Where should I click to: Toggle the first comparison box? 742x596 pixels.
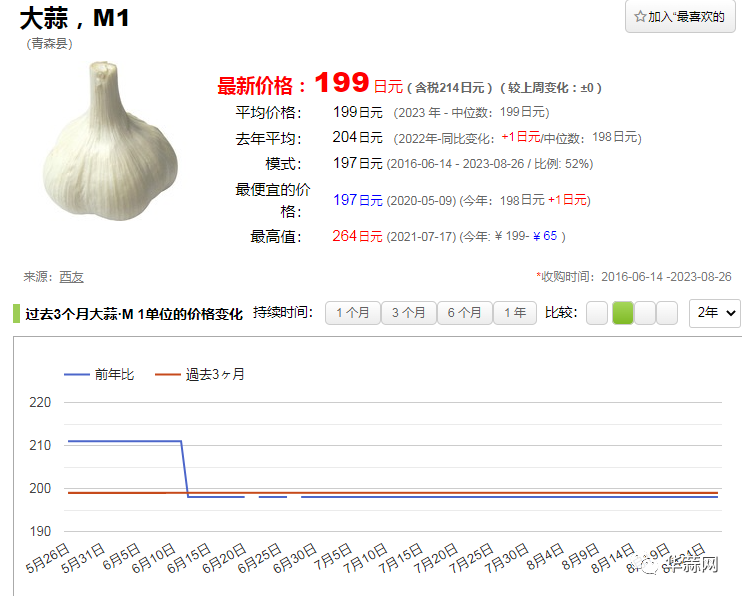tap(596, 313)
